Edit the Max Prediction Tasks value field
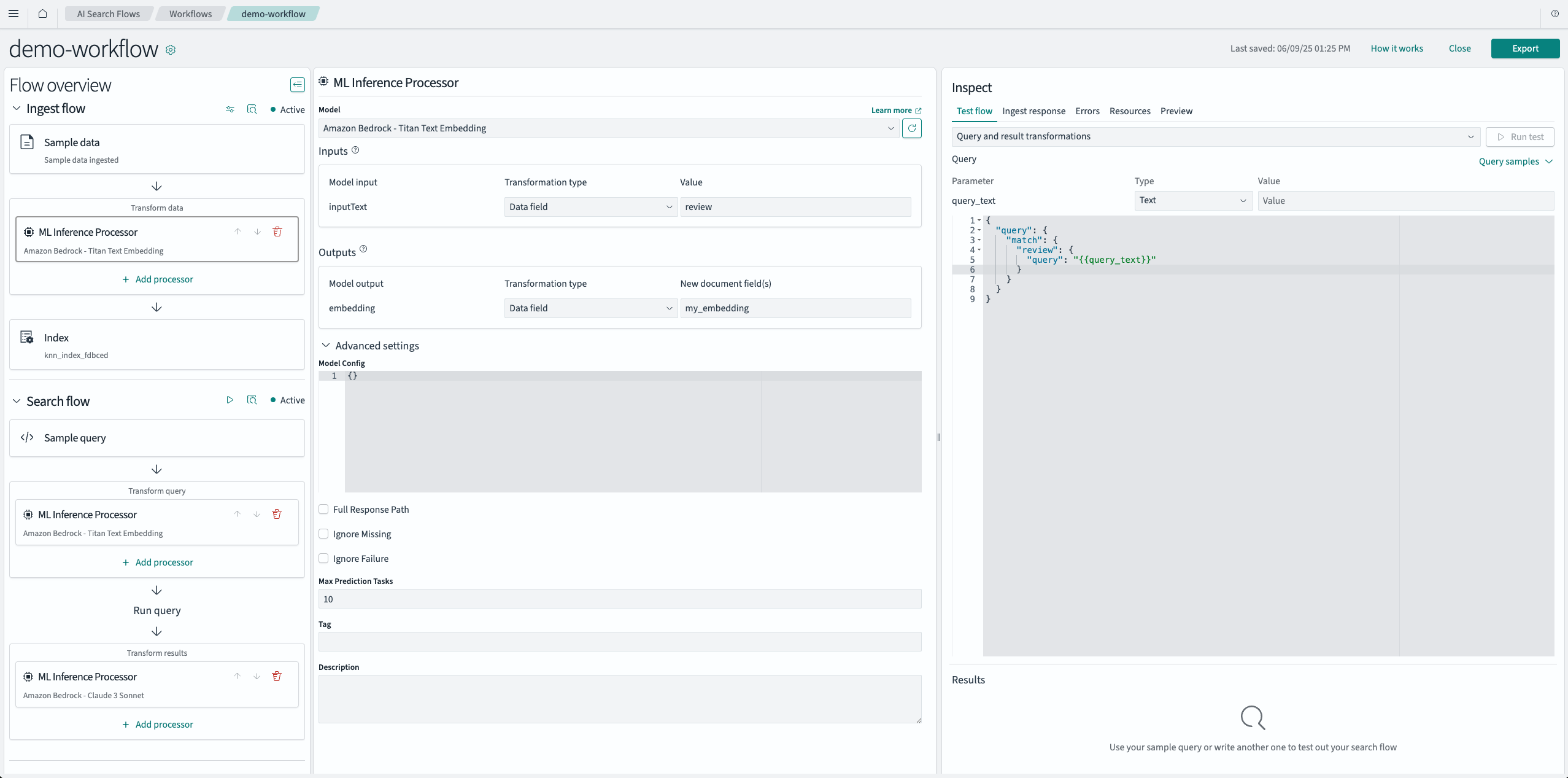The image size is (1568, 778). click(x=619, y=599)
